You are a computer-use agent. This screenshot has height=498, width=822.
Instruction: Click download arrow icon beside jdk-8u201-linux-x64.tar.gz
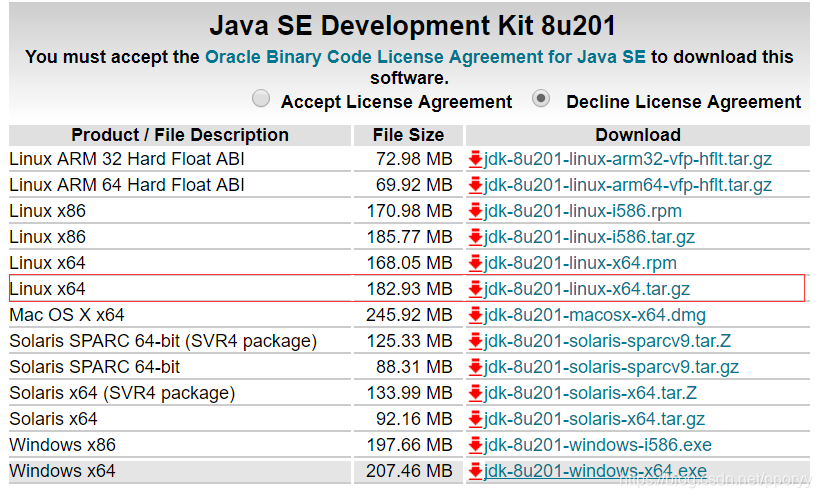(x=475, y=289)
